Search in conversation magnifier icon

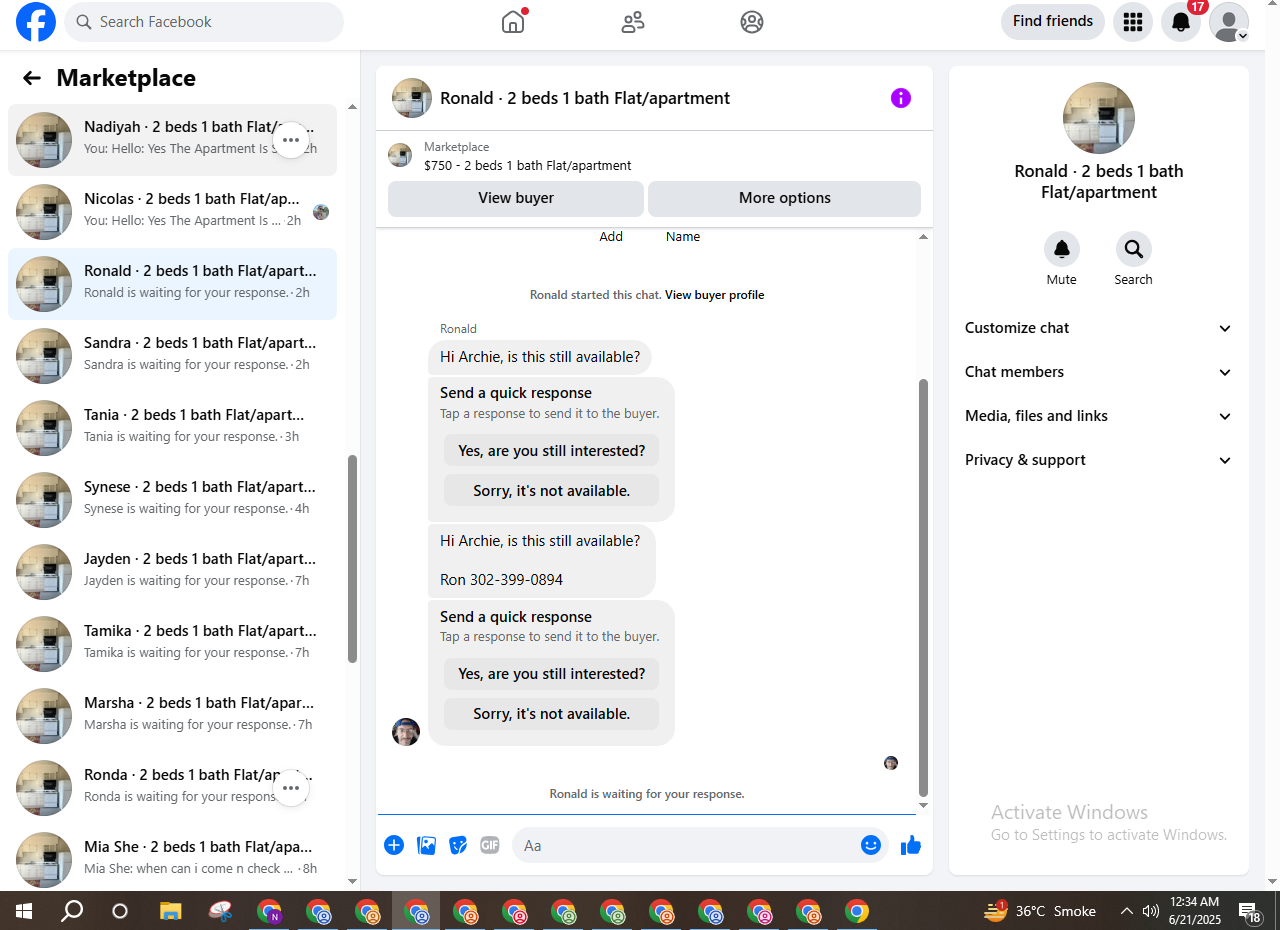(1134, 249)
